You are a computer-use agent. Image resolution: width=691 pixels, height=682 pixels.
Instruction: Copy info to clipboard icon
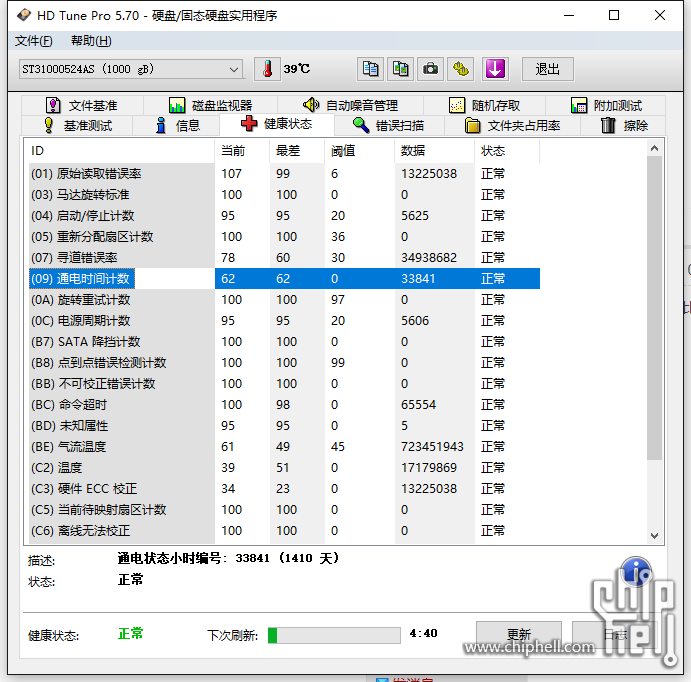pyautogui.click(x=370, y=69)
